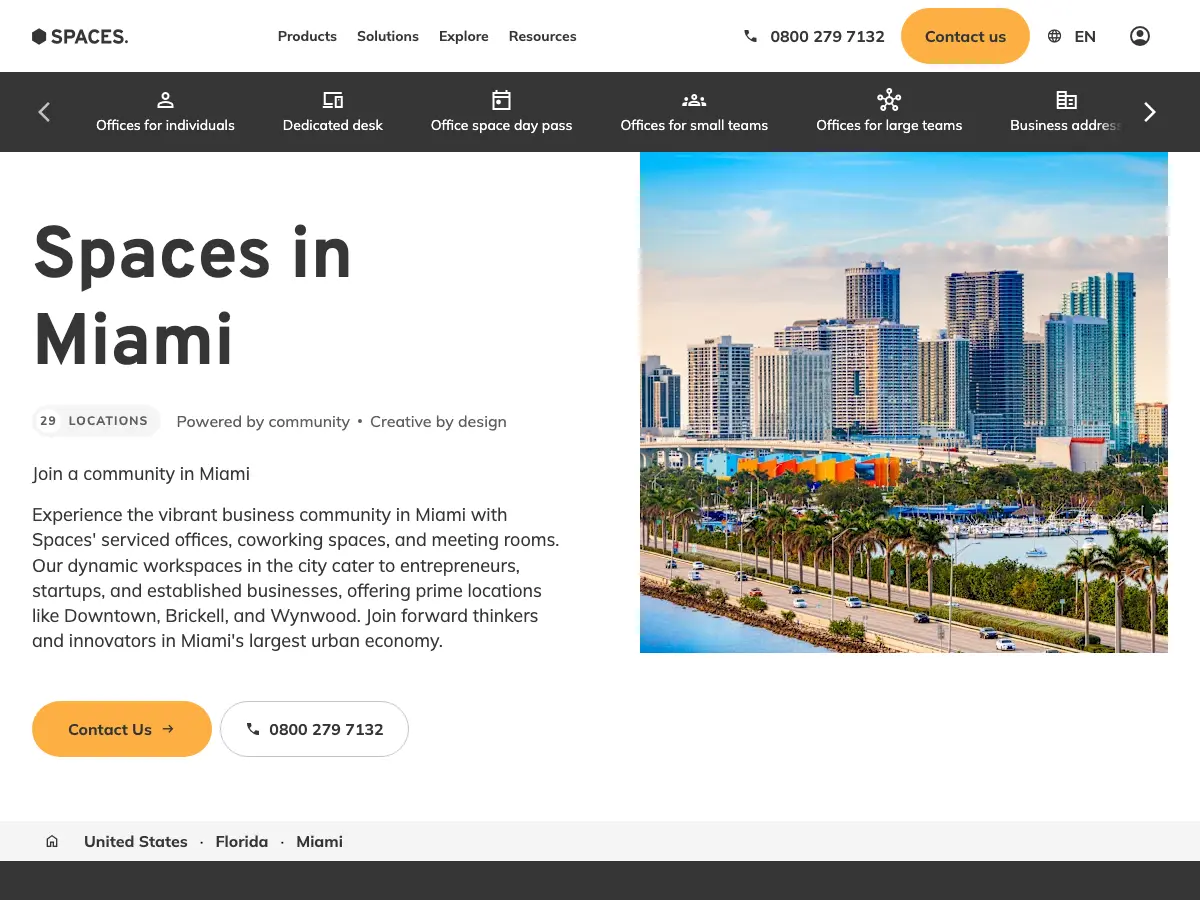Open the Resources menu
This screenshot has width=1200, height=900.
pos(543,36)
